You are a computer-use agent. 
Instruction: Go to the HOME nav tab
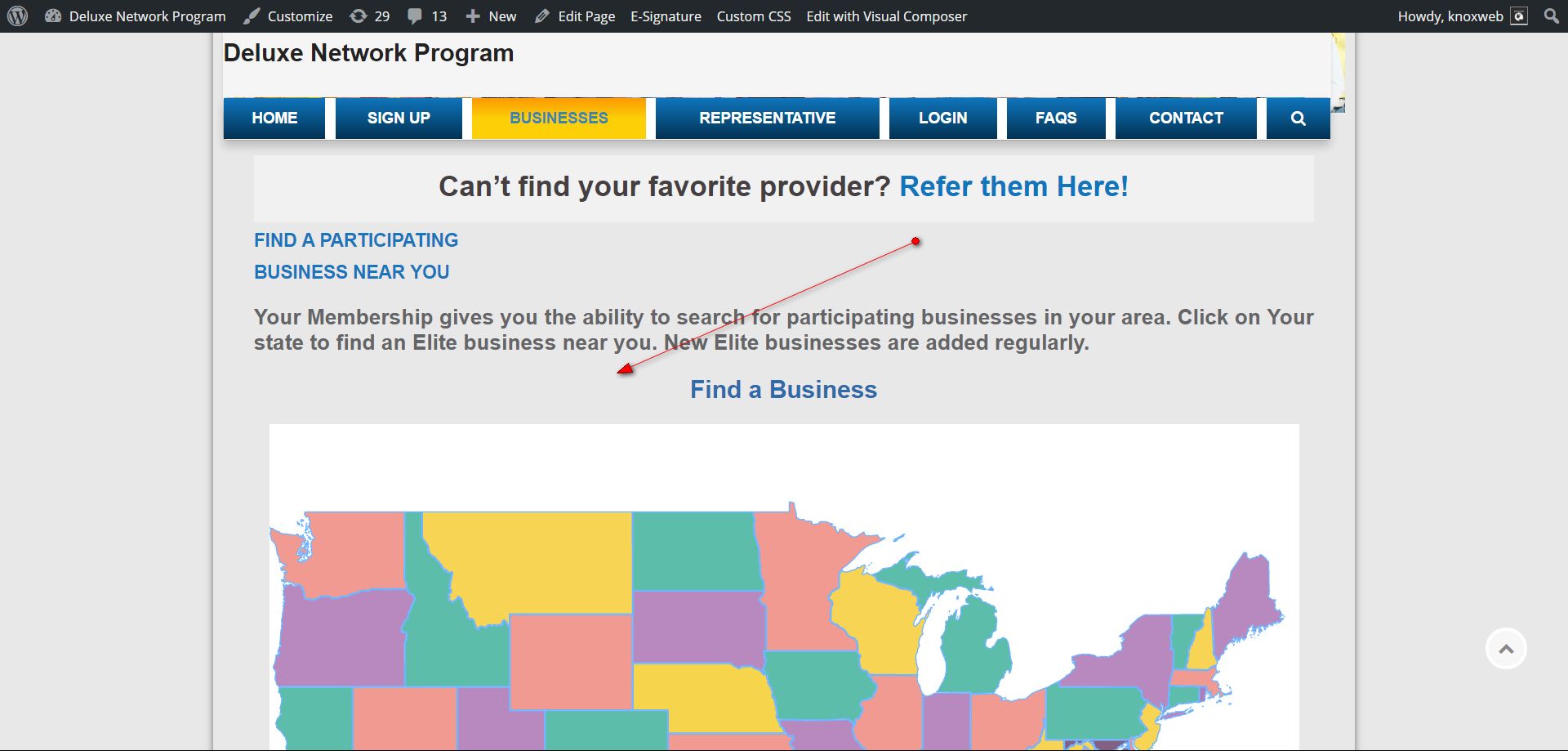pyautogui.click(x=274, y=118)
